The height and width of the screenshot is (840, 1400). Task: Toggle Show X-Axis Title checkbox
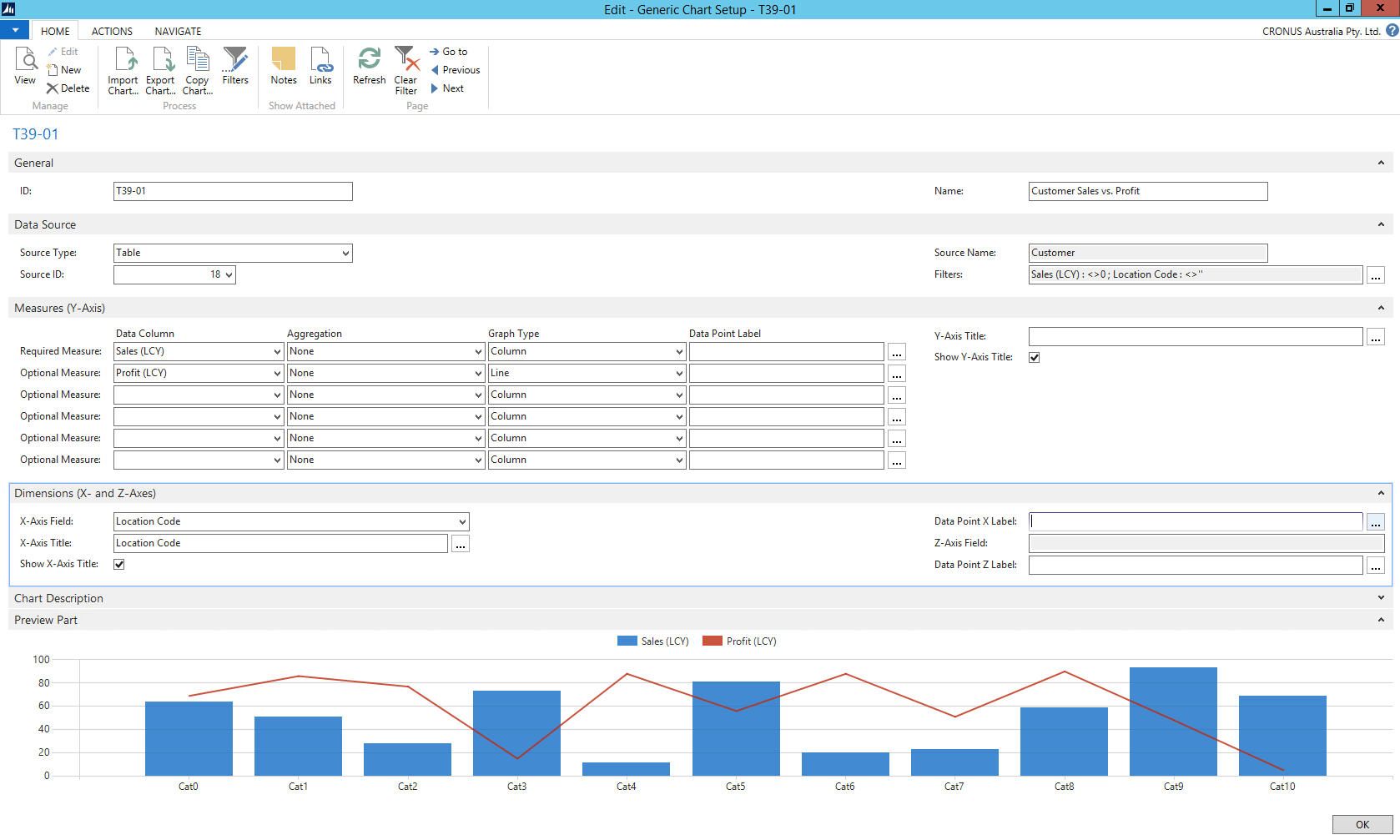pos(119,565)
